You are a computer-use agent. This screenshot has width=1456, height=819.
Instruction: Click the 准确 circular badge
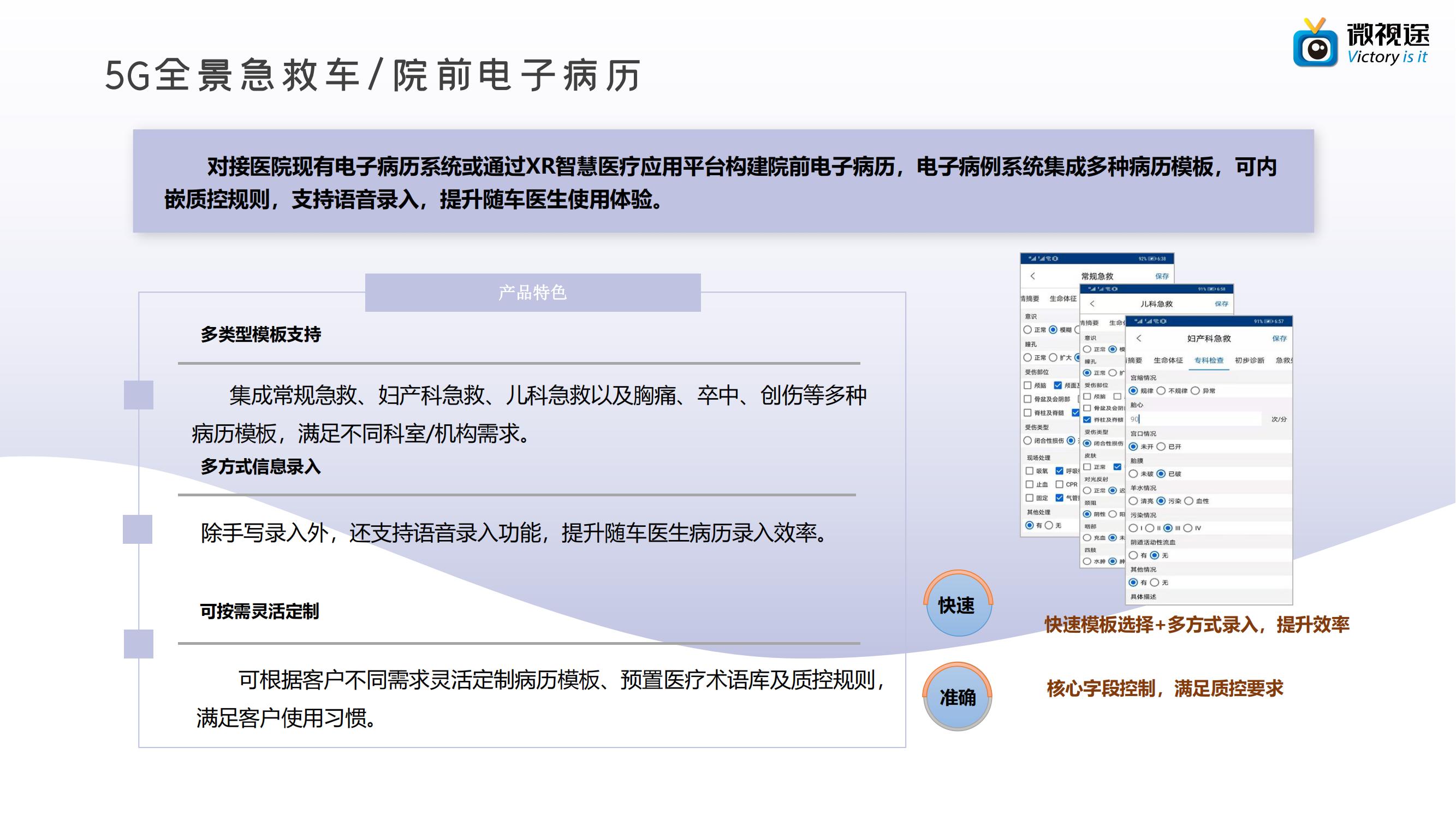pyautogui.click(x=957, y=697)
